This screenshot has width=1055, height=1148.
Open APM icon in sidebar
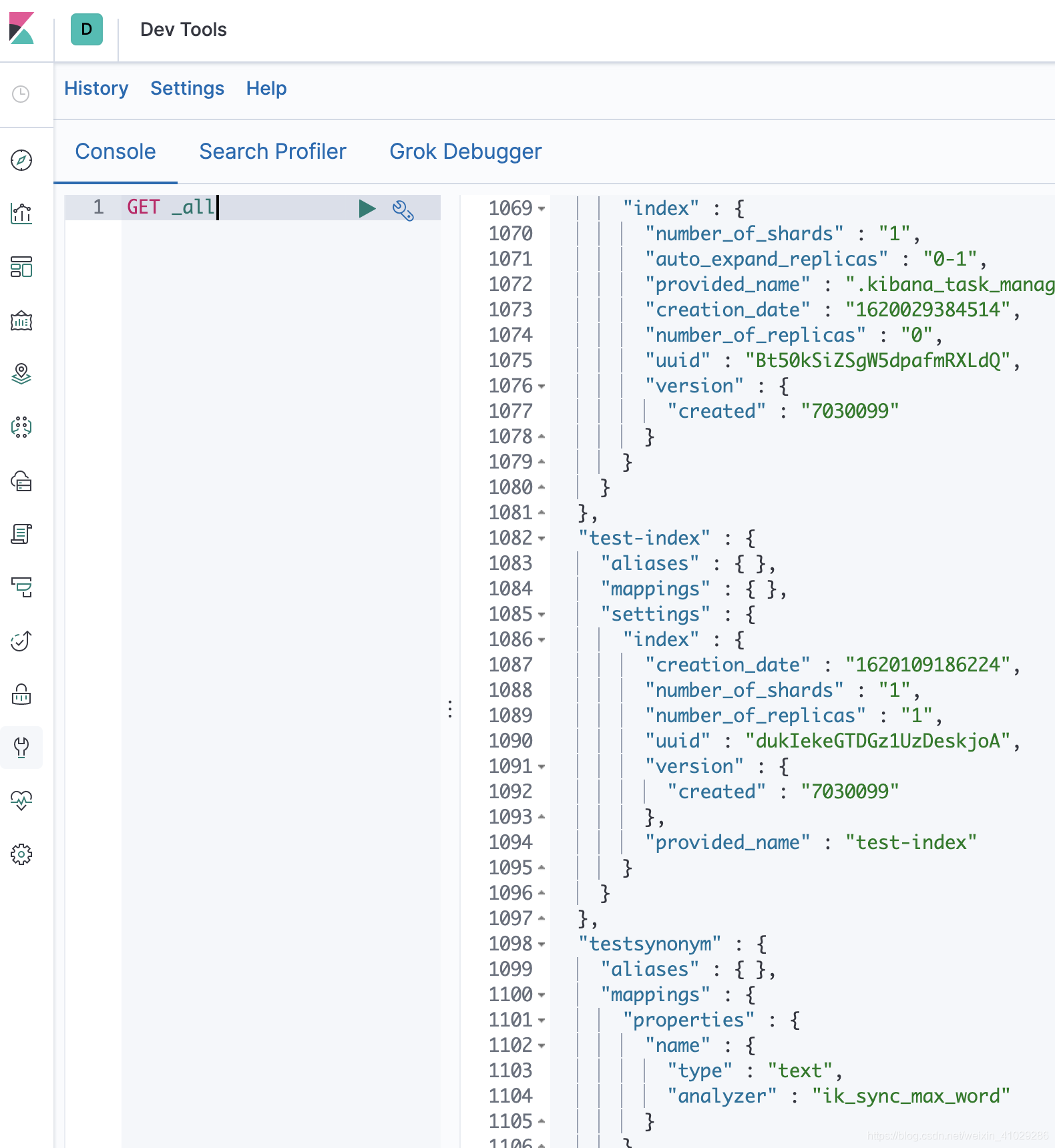coord(21,587)
